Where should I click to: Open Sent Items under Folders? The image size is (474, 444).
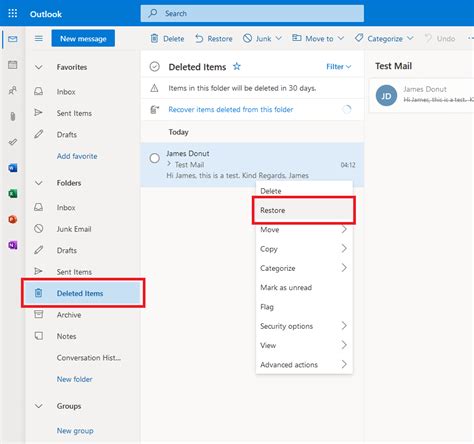(x=82, y=272)
